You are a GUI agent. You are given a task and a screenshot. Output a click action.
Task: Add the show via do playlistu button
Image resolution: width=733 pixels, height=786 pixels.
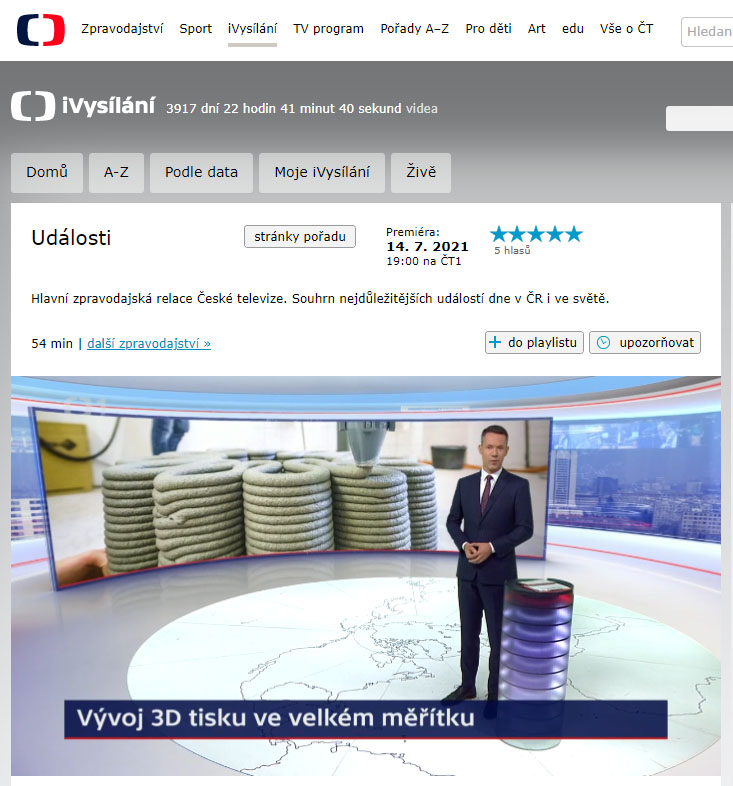pyautogui.click(x=534, y=342)
